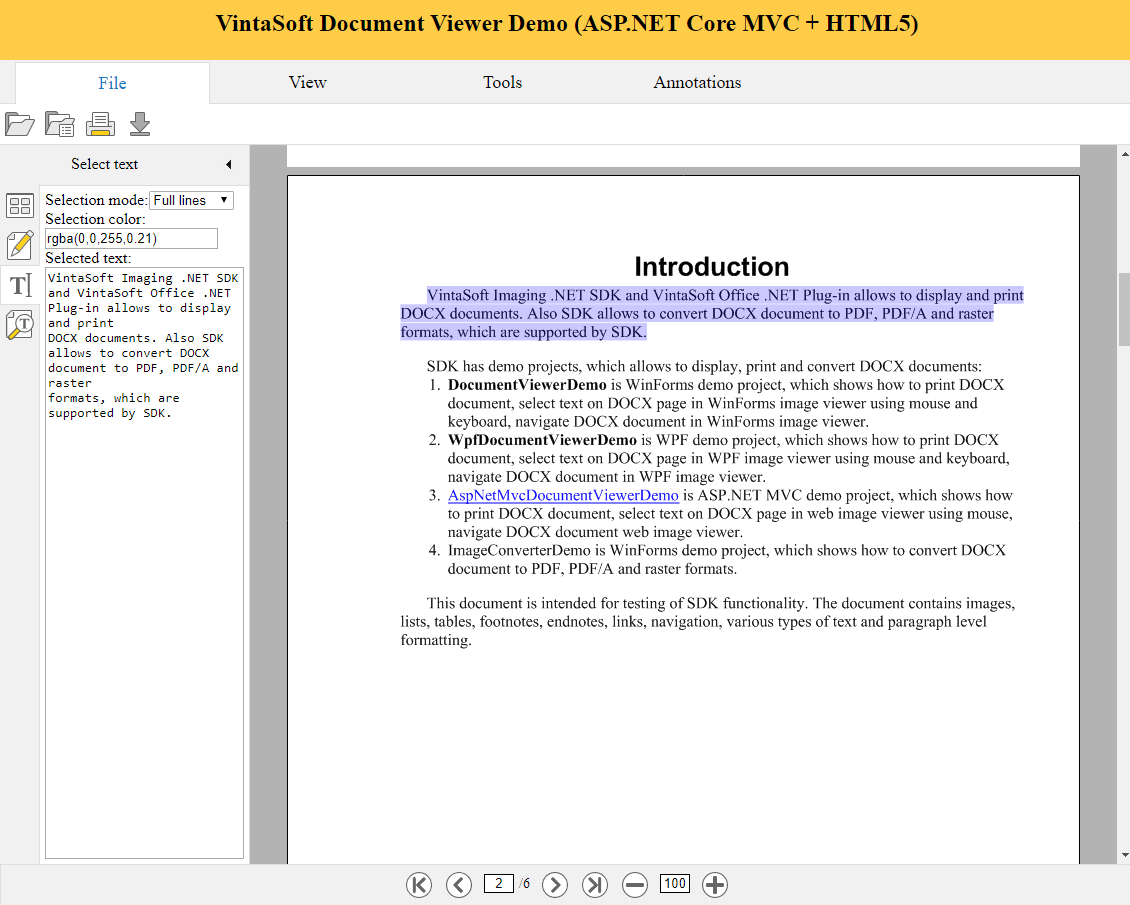Zoom out with the minus button
The image size is (1130, 905).
tap(635, 884)
